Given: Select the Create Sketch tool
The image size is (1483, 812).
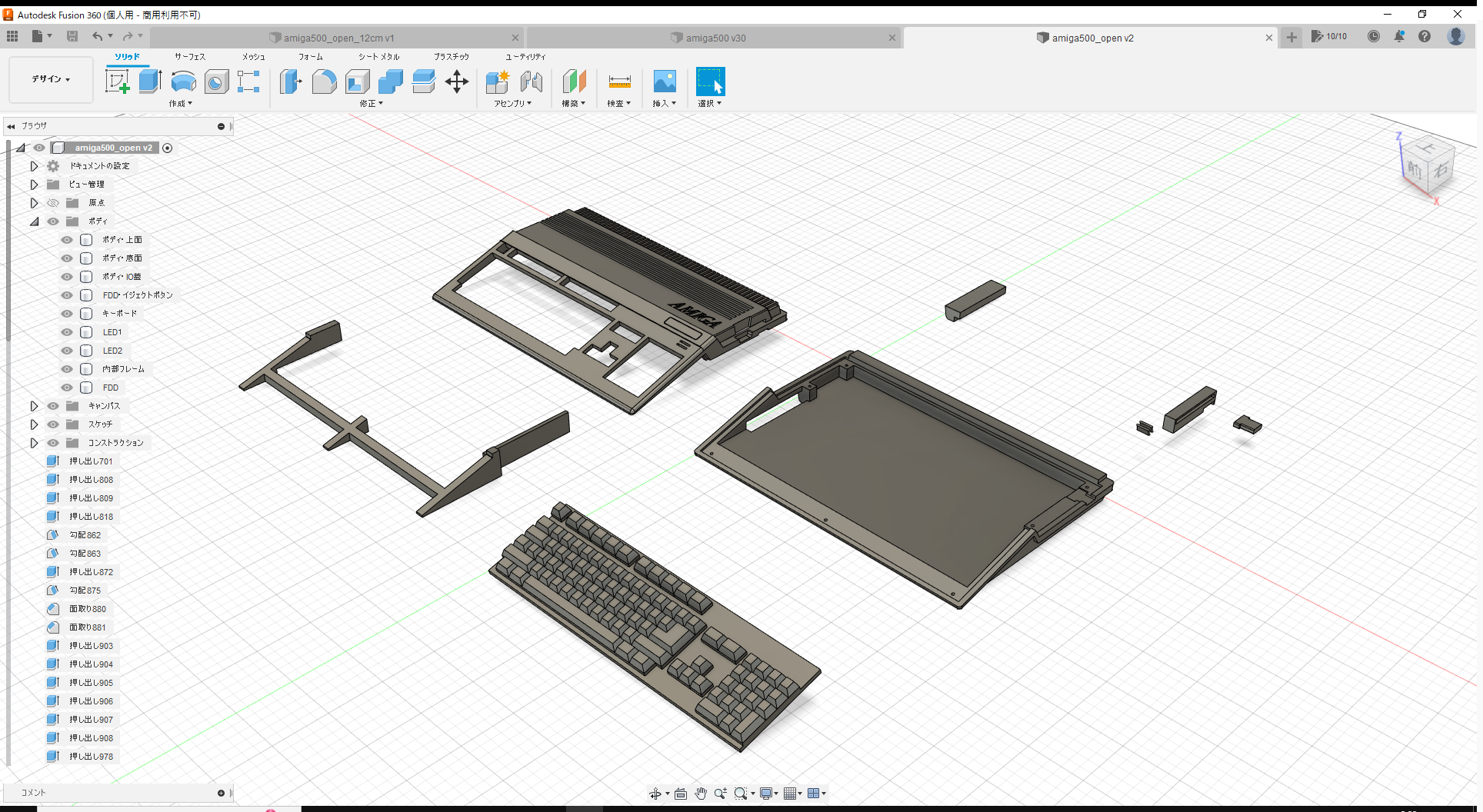Looking at the screenshot, I should (x=118, y=82).
